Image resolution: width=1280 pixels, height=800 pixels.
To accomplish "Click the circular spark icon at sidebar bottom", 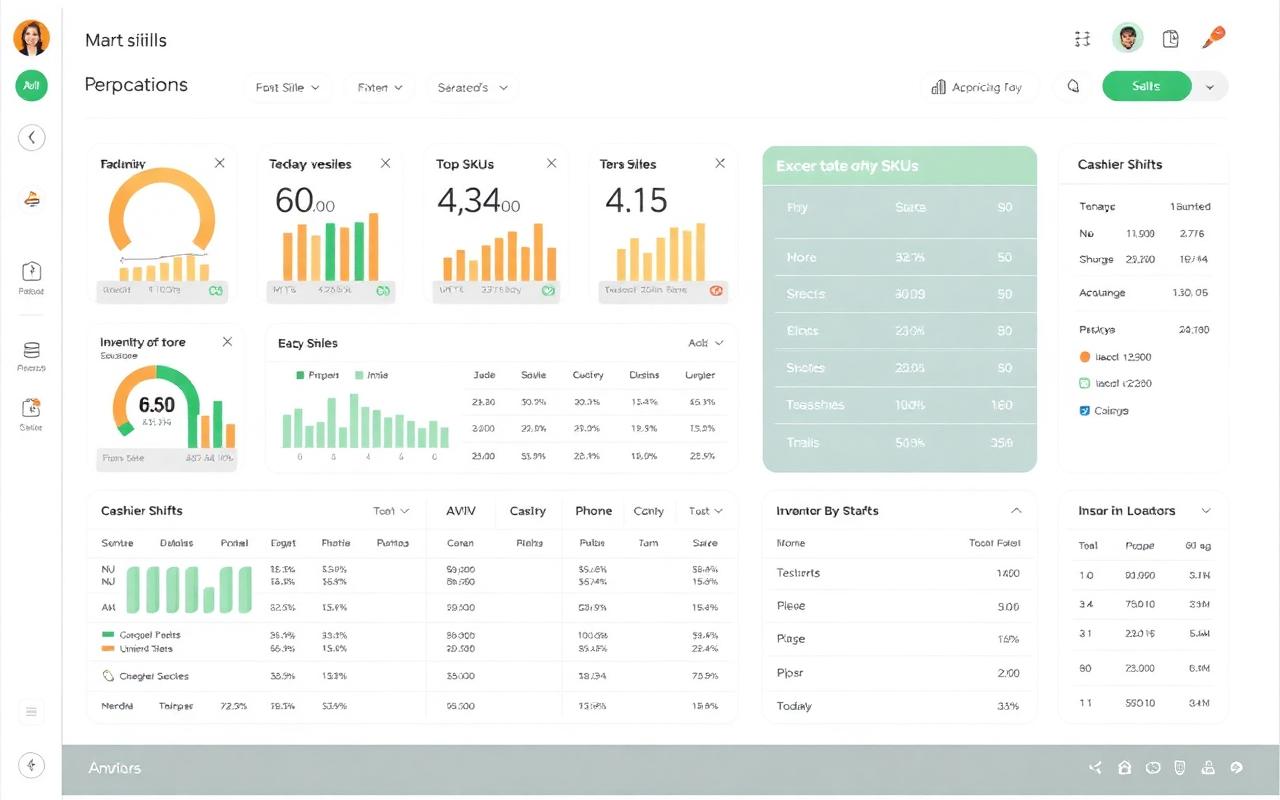I will [31, 766].
